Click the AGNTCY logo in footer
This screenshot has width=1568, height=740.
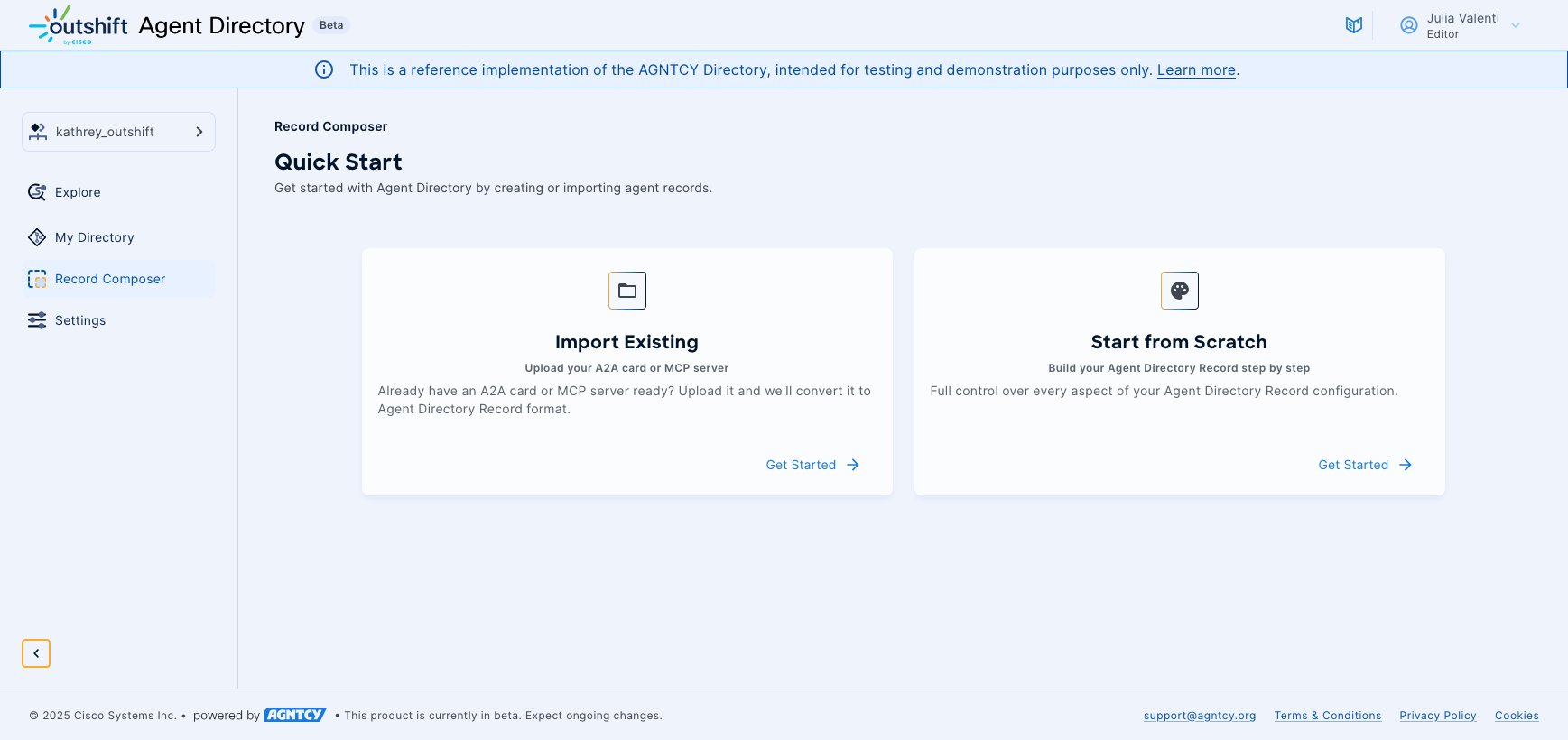294,715
